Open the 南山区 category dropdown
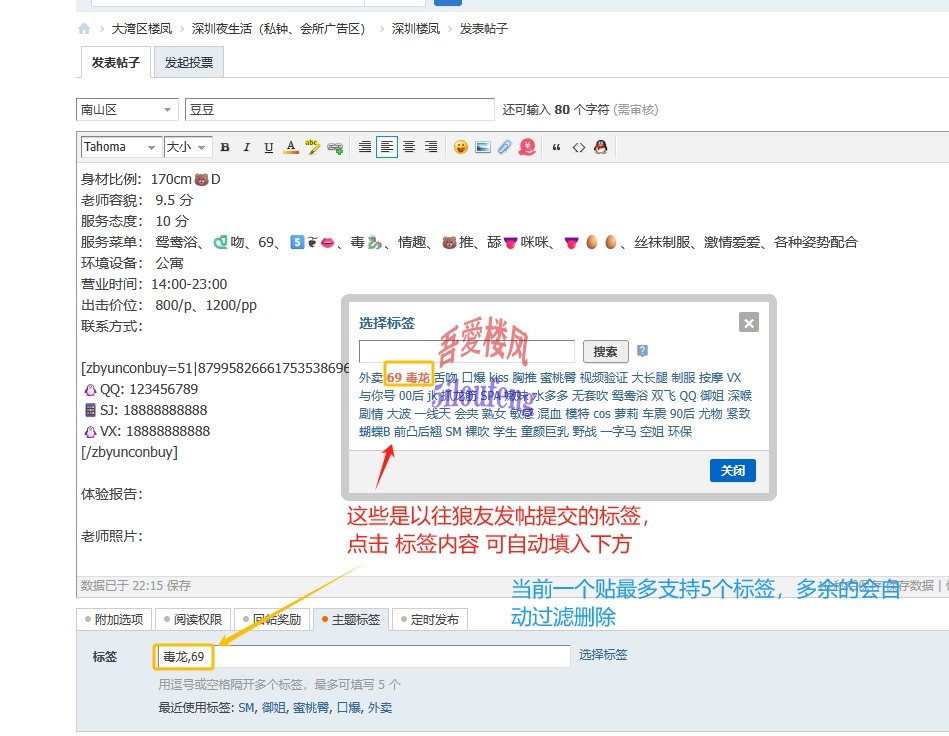The height and width of the screenshot is (736, 949). (127, 110)
